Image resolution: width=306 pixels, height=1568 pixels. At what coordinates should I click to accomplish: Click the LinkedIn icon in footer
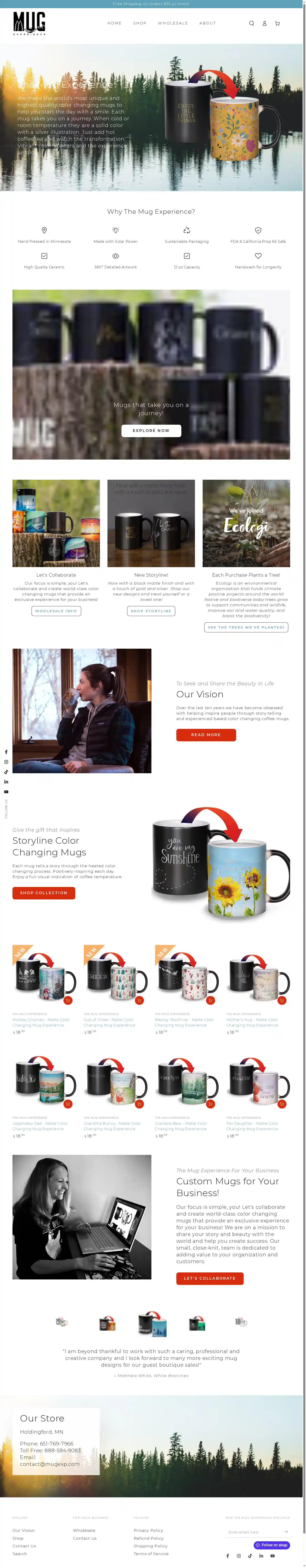(x=261, y=1555)
